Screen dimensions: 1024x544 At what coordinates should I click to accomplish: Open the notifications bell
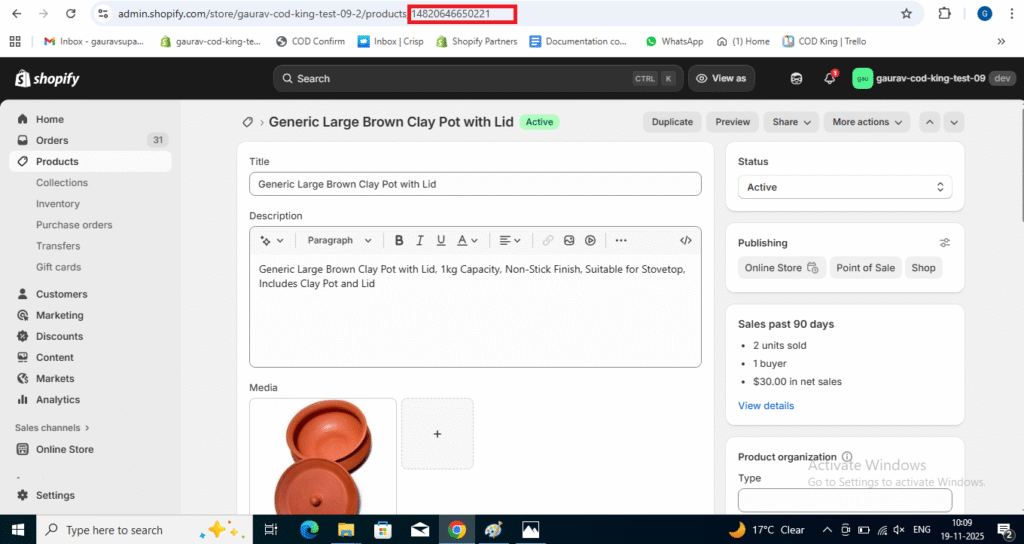pos(829,78)
